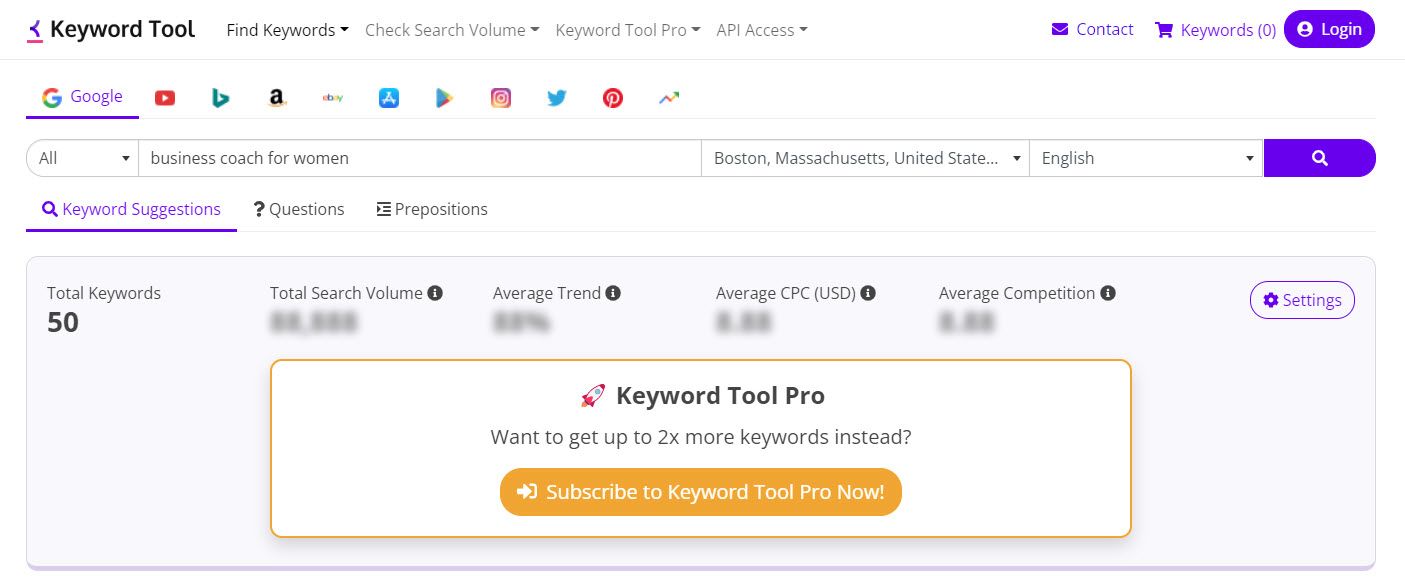Viewport: 1405px width, 580px height.
Task: Select the App Store keyword tab
Action: [x=389, y=98]
